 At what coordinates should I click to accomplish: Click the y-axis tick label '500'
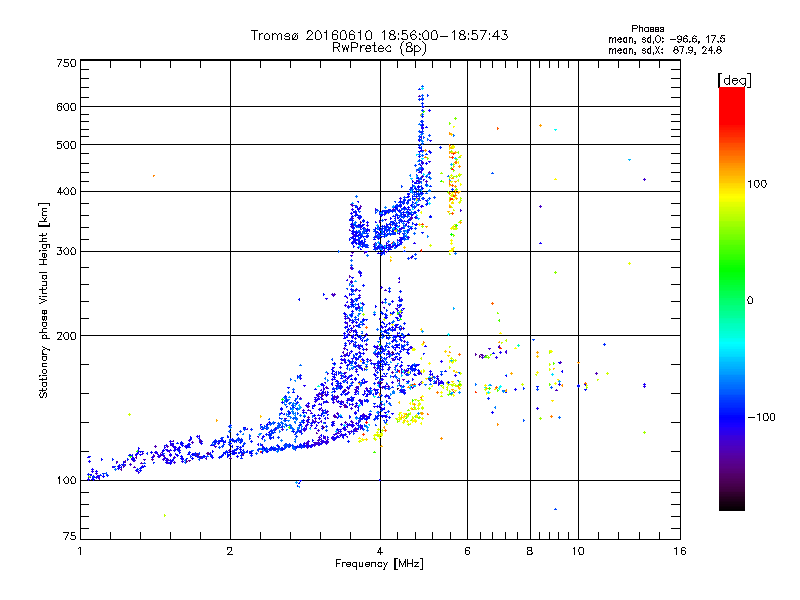(x=66, y=145)
